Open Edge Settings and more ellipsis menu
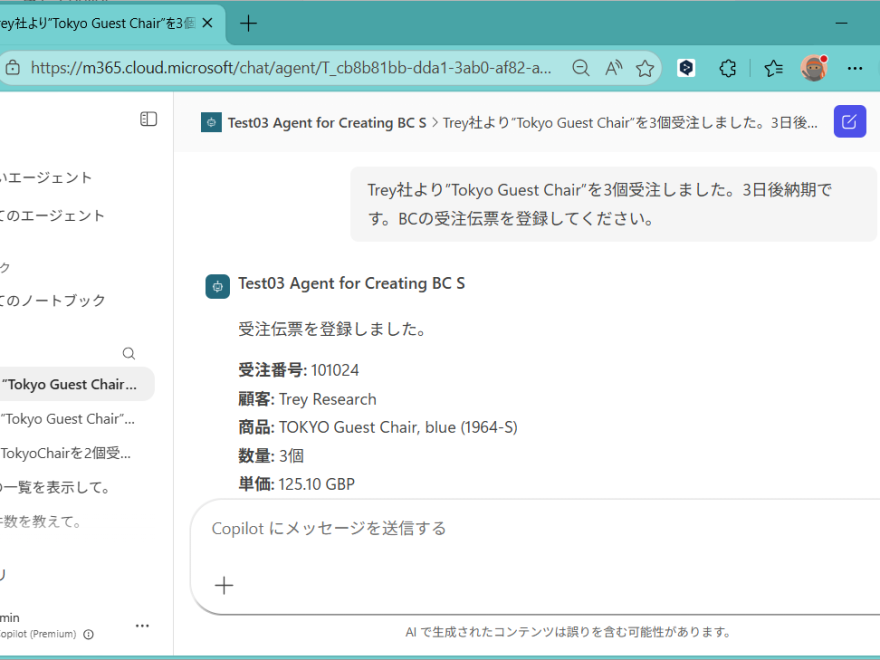Image resolution: width=880 pixels, height=660 pixels. 854,68
